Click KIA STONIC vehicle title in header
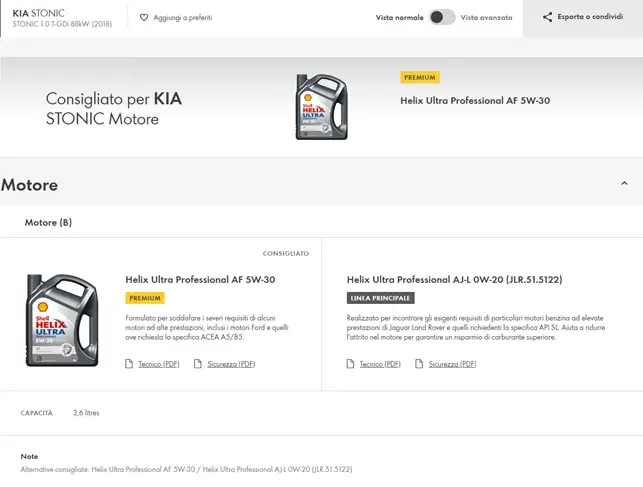 (x=39, y=13)
